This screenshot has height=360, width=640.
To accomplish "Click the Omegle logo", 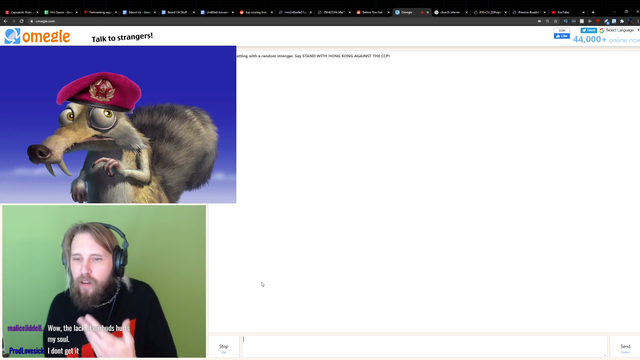I will click(x=37, y=36).
